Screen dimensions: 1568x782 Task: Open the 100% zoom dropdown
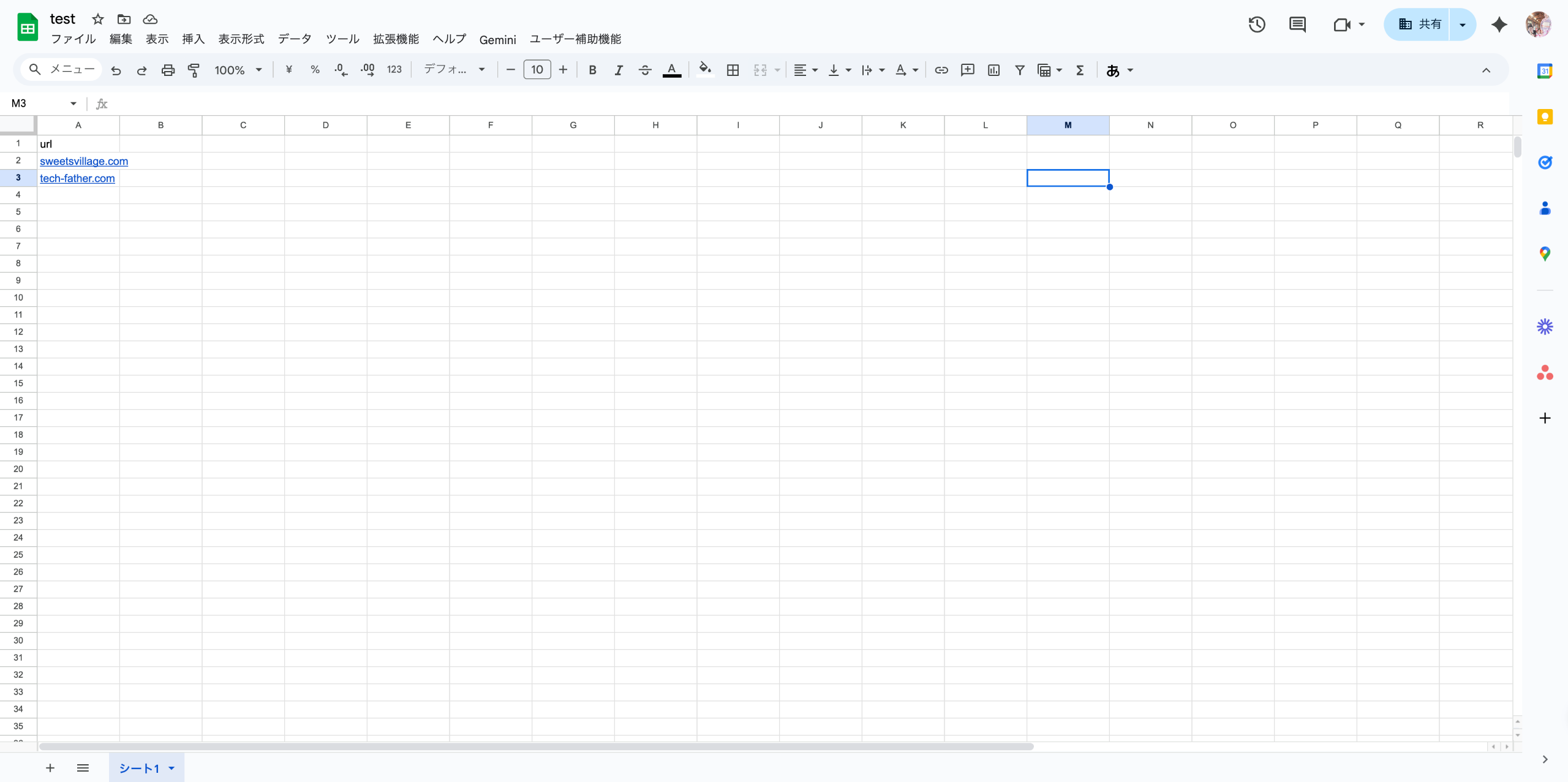pyautogui.click(x=238, y=70)
